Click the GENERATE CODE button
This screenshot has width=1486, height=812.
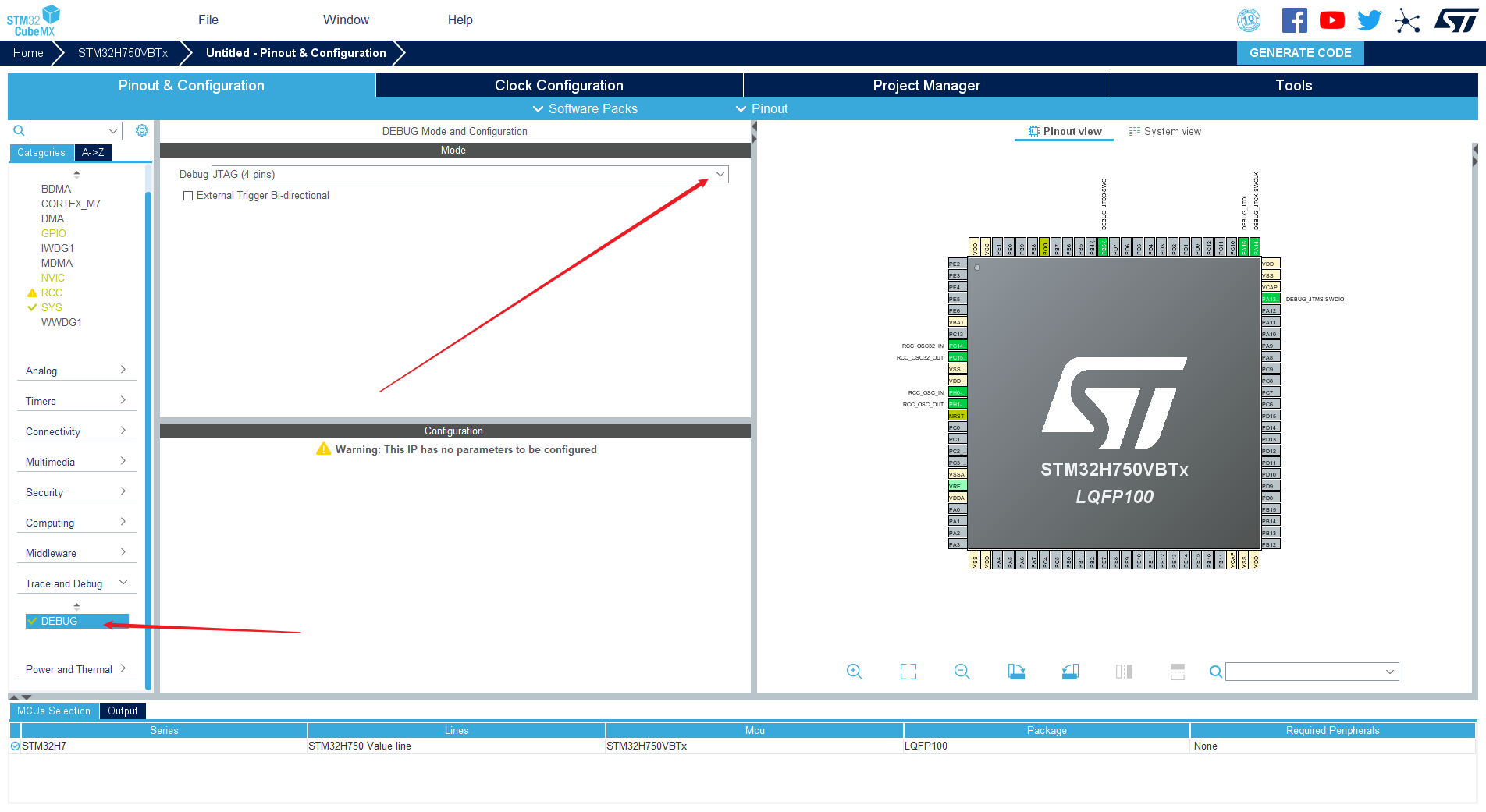(1300, 53)
